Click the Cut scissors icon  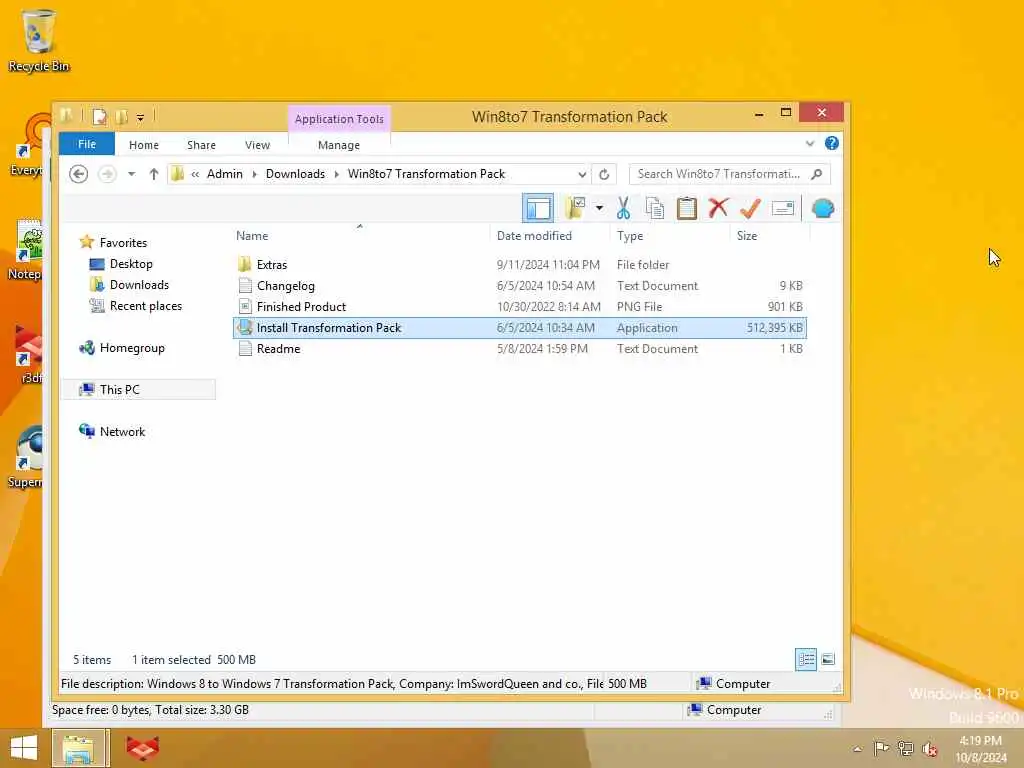tap(623, 208)
